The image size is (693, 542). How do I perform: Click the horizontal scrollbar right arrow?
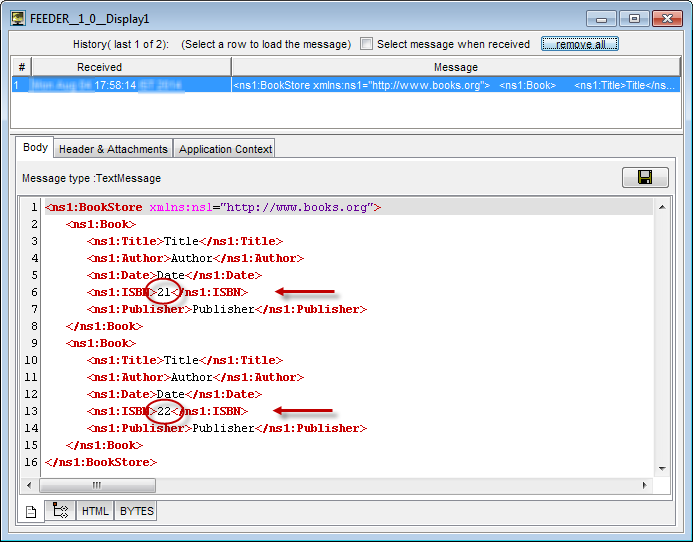[x=645, y=485]
